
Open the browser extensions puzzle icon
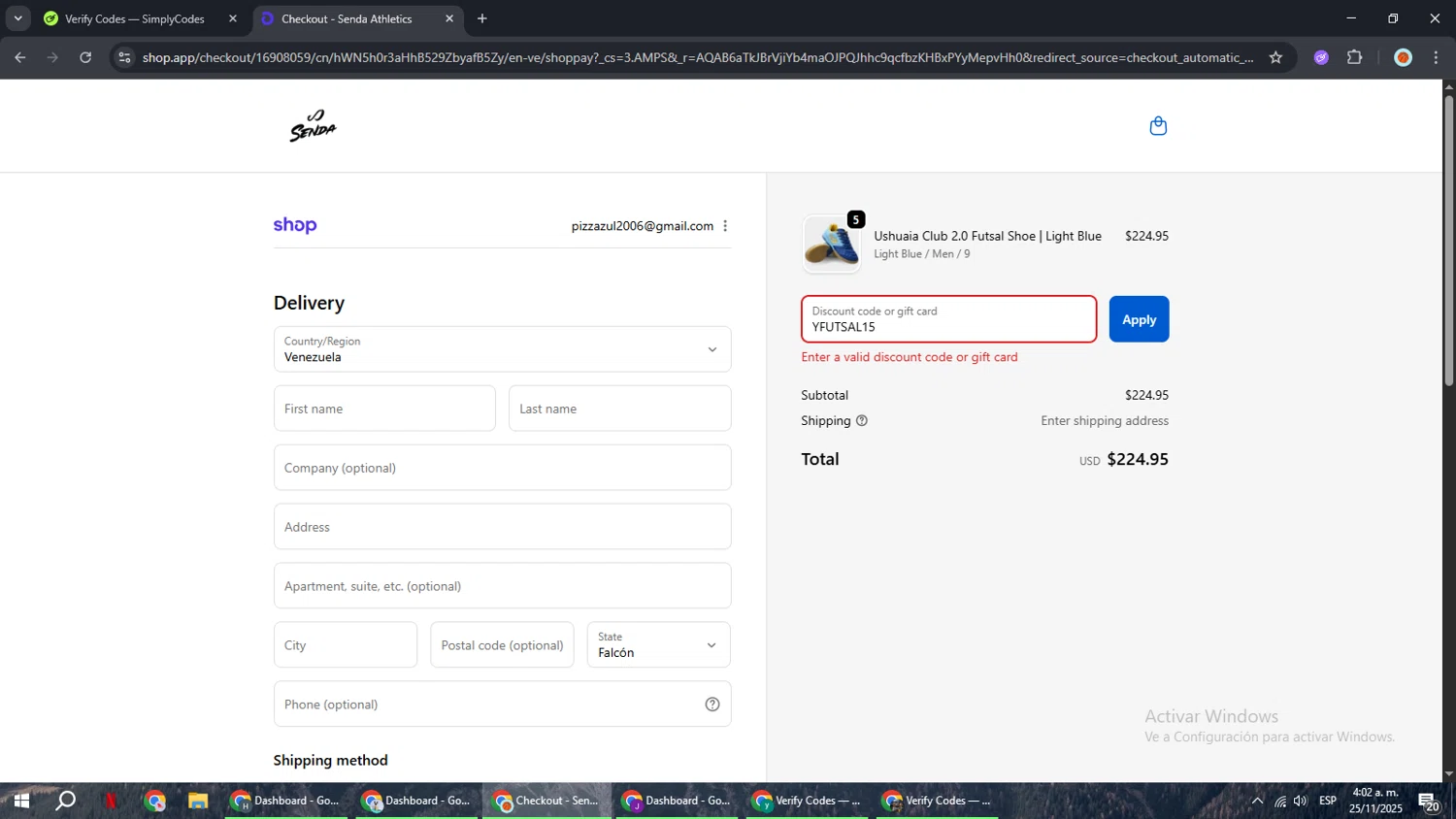1355,57
